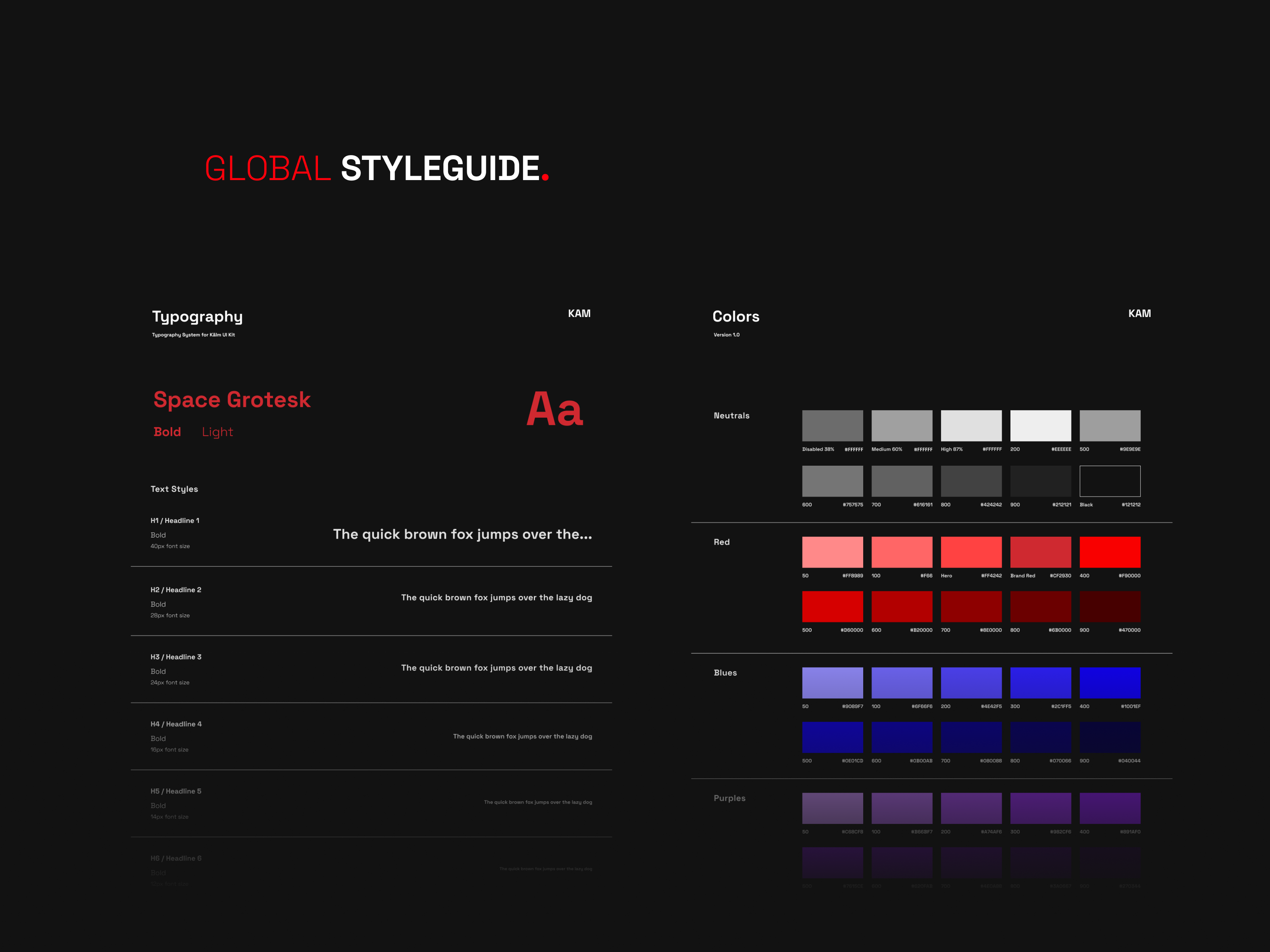
Task: Select the H4 / Headline 4 label
Action: coord(176,724)
